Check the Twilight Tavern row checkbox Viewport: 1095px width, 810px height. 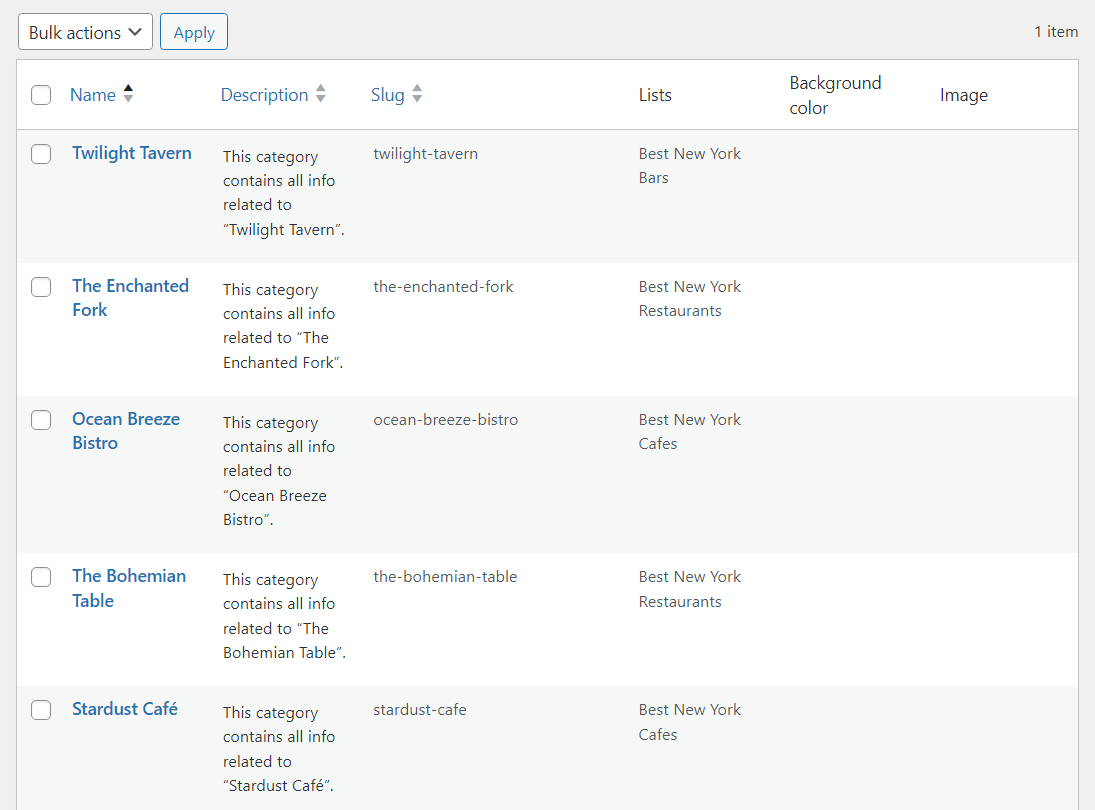point(41,154)
